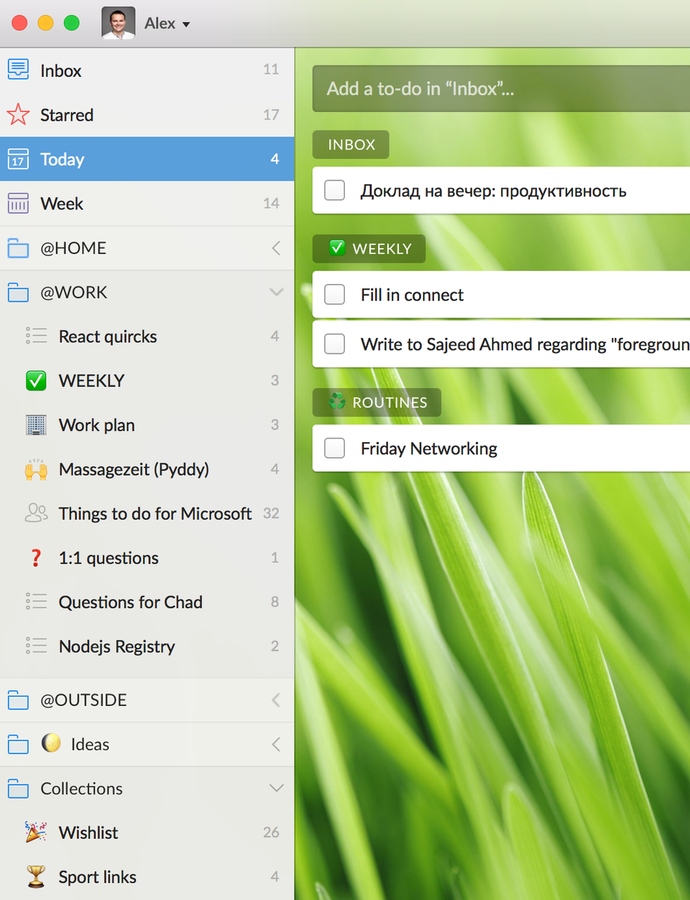The width and height of the screenshot is (690, 900).
Task: Open the Inbox smart list
Action: click(x=147, y=70)
